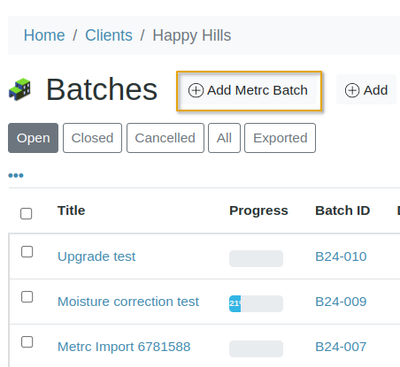Switch to the Cancelled filter tab
Viewport: 400px width, 367px height.
165,138
